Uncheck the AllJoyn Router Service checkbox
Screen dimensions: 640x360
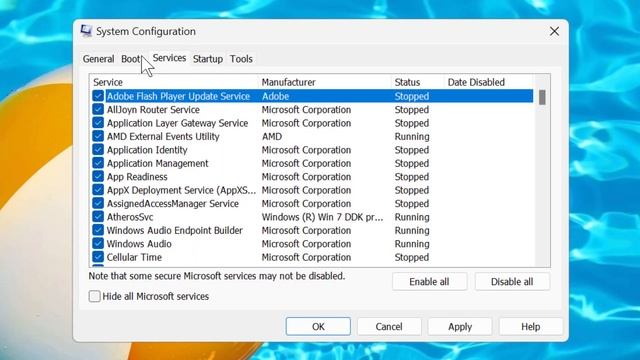(98, 109)
